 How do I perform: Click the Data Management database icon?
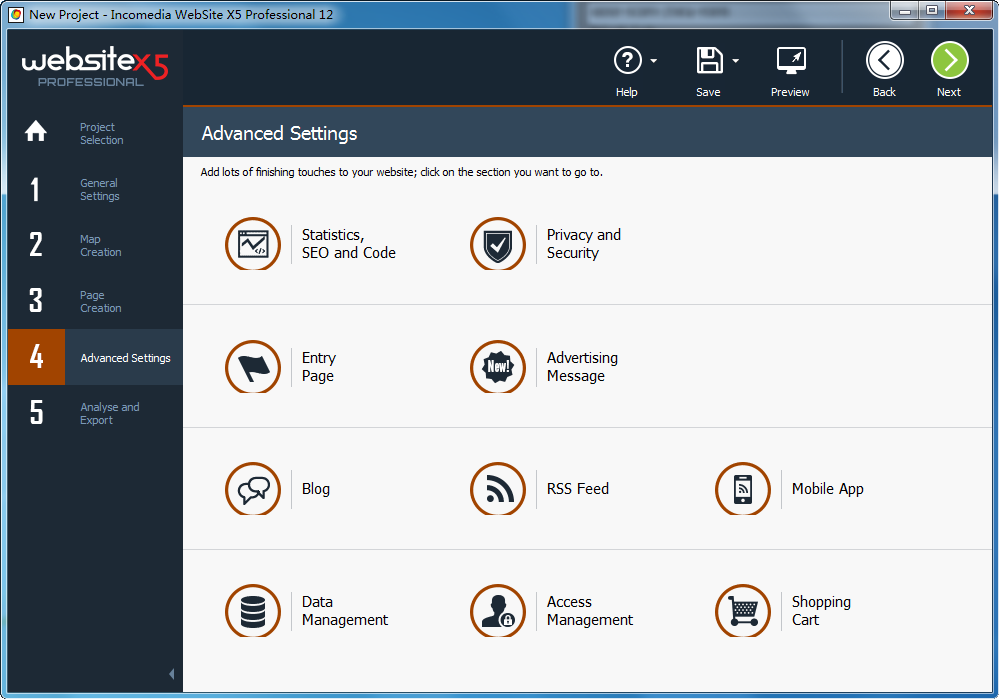(x=253, y=611)
